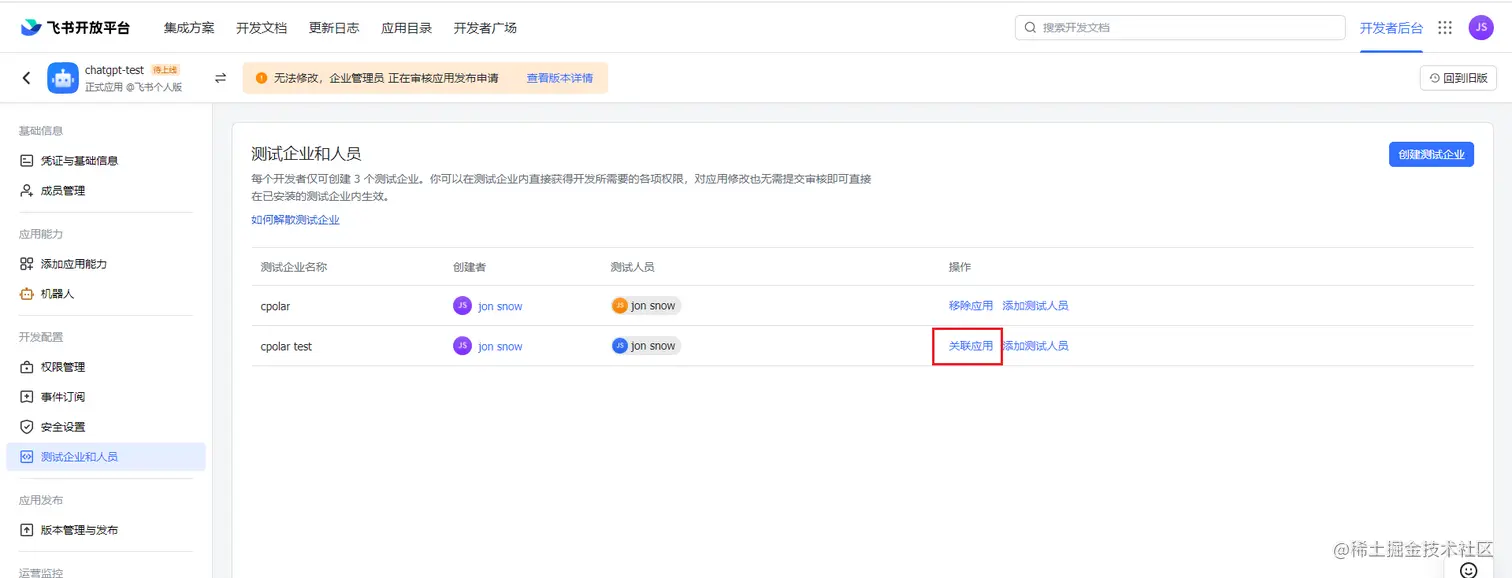1512x578 pixels.
Task: Open 查看版本详情 link
Action: (560, 78)
